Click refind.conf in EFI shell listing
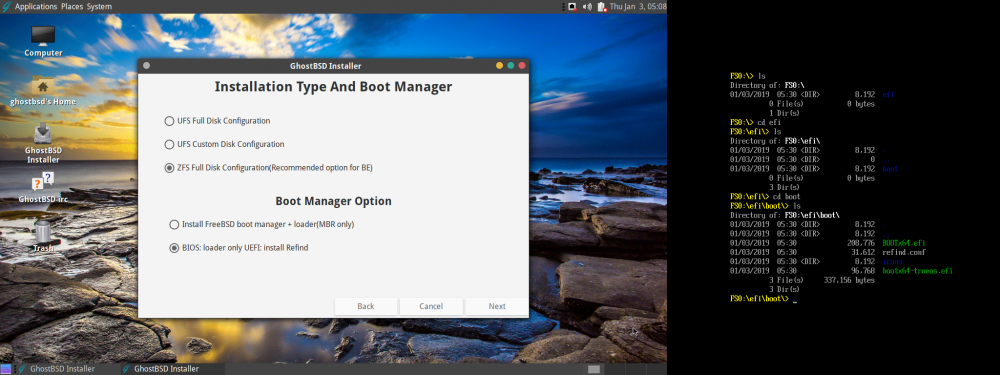The height and width of the screenshot is (375, 1000). tap(903, 253)
